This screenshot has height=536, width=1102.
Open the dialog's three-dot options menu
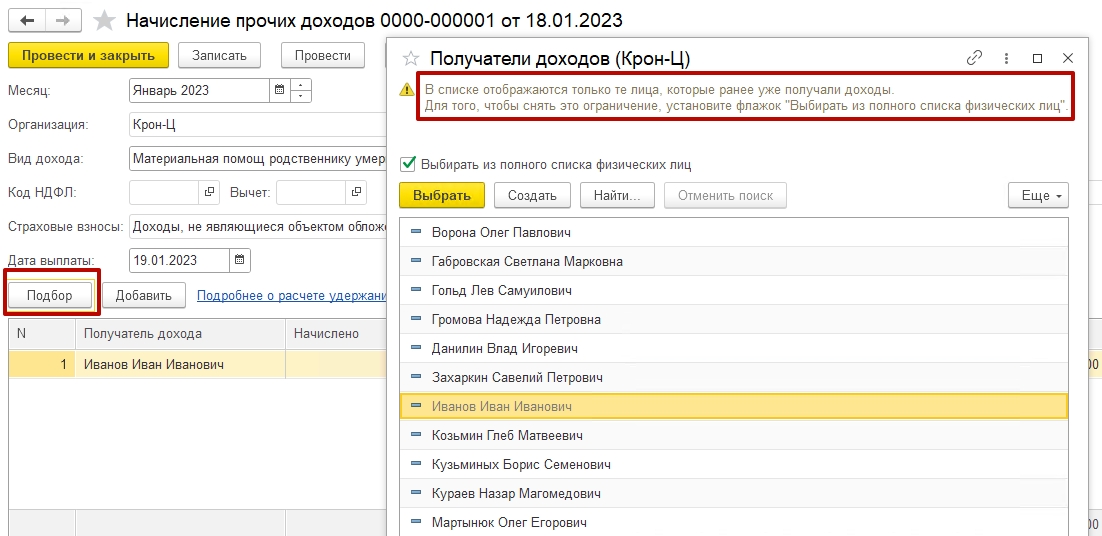click(x=1006, y=58)
